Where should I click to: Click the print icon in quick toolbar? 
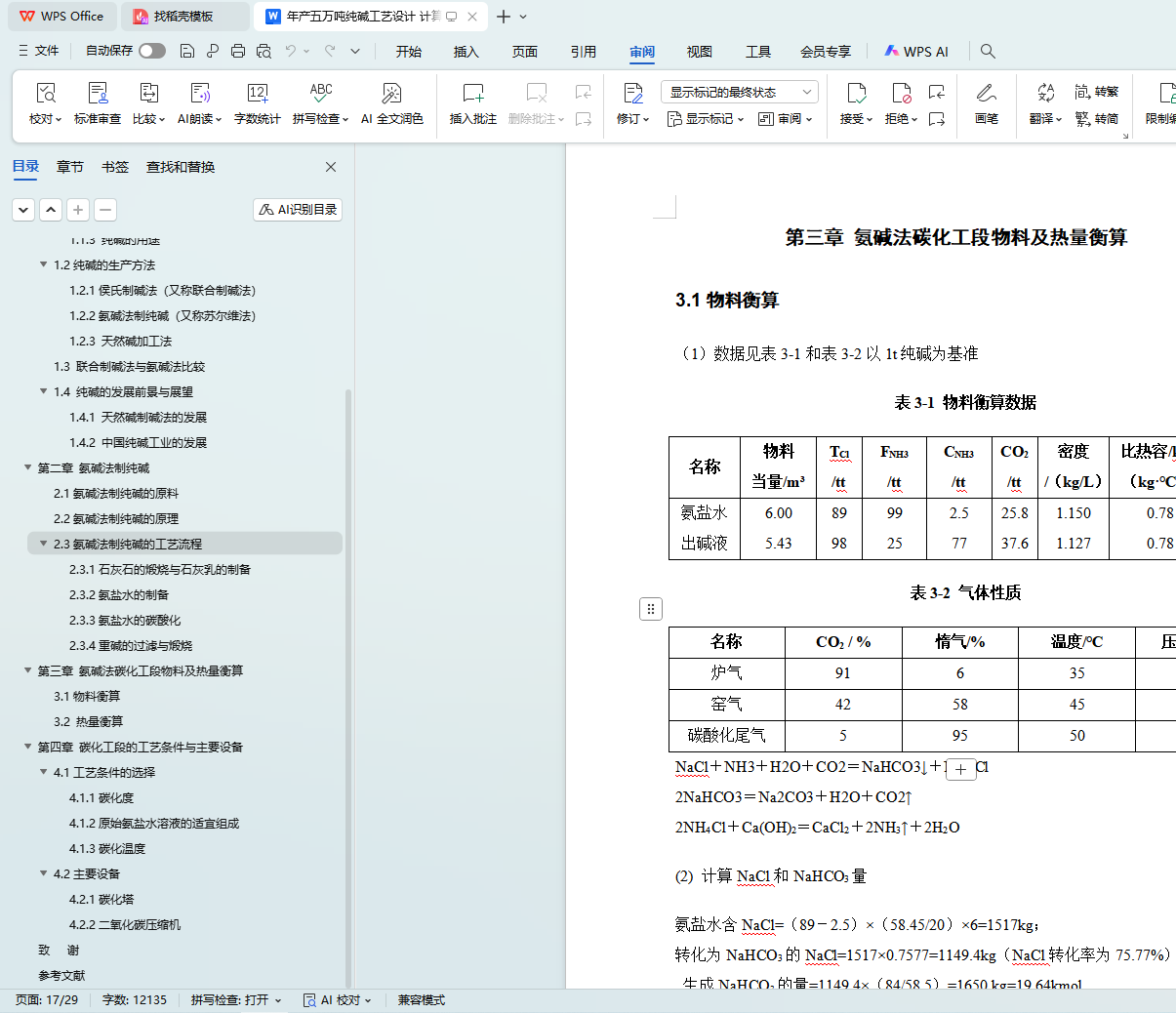(238, 51)
